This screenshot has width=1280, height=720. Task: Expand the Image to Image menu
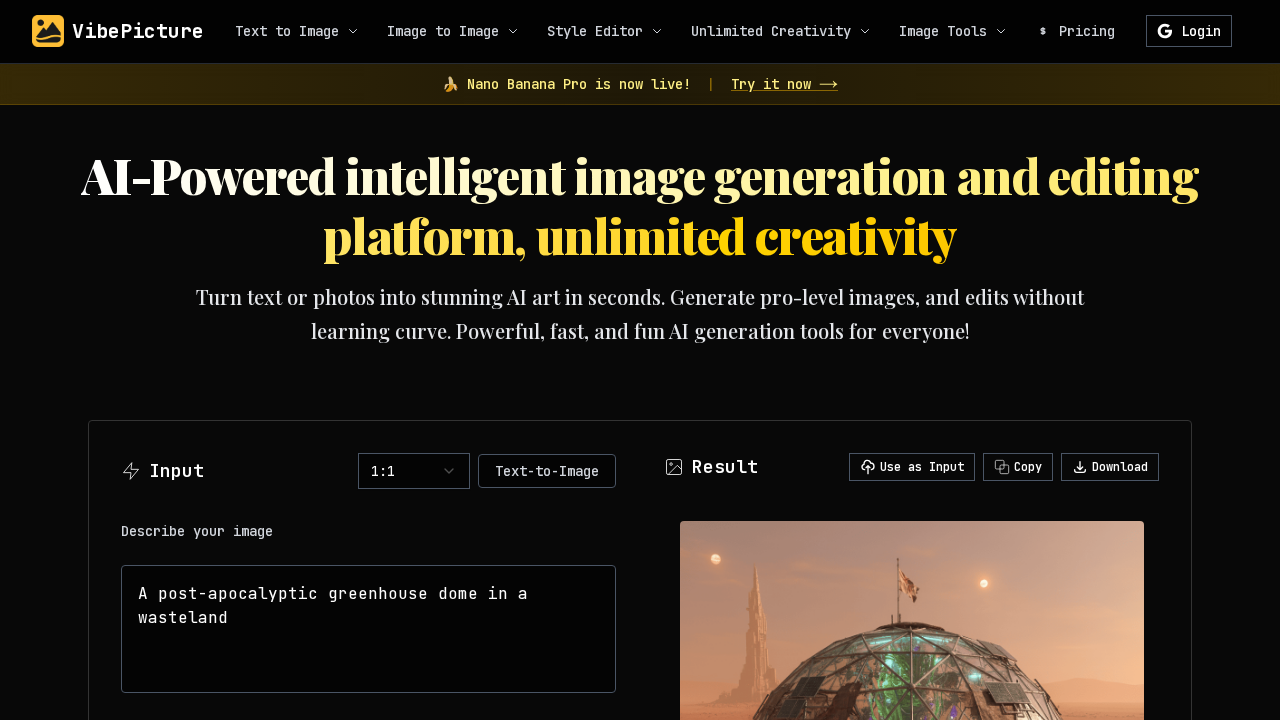(x=452, y=31)
